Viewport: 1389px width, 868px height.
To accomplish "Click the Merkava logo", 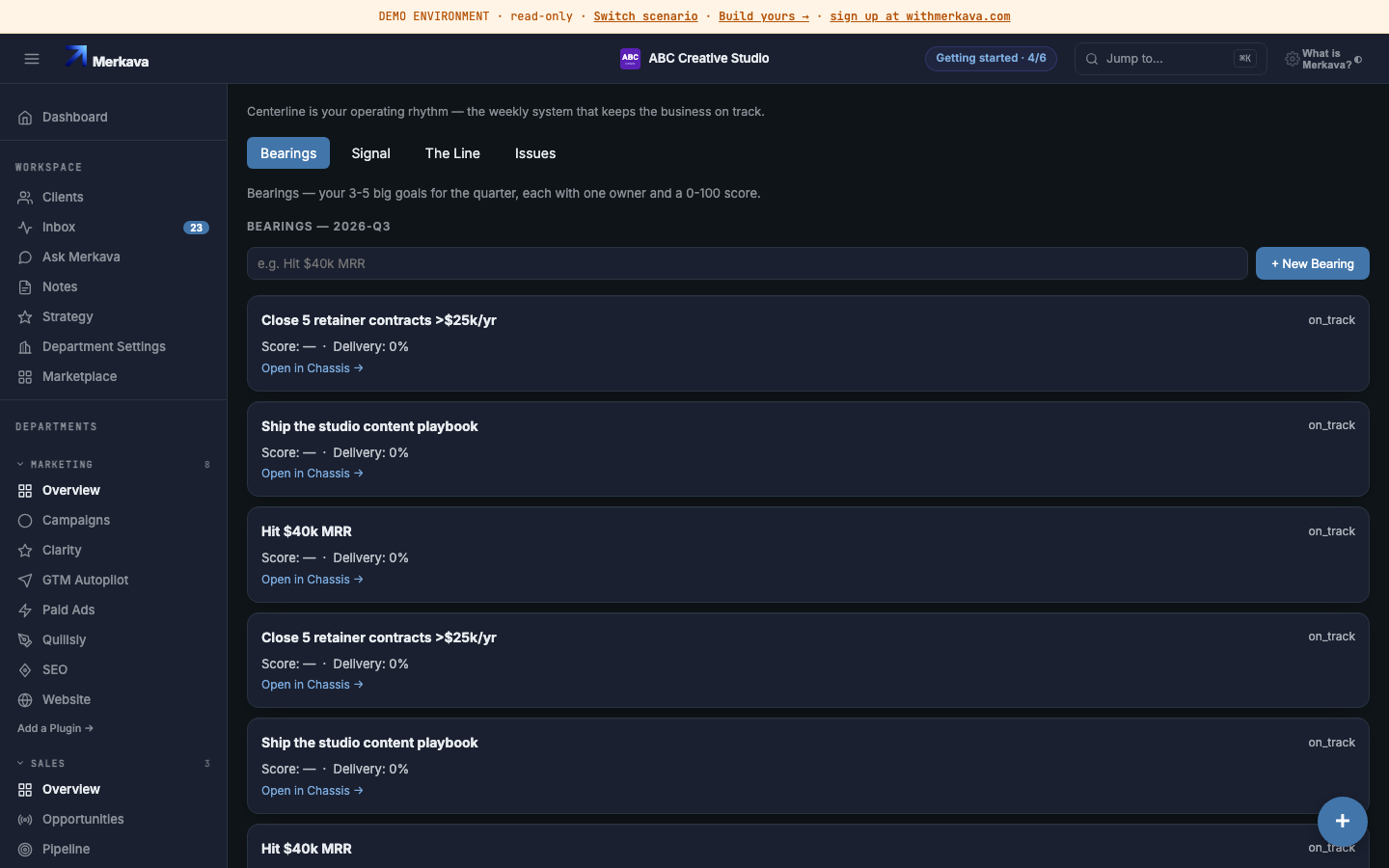I will point(107,59).
